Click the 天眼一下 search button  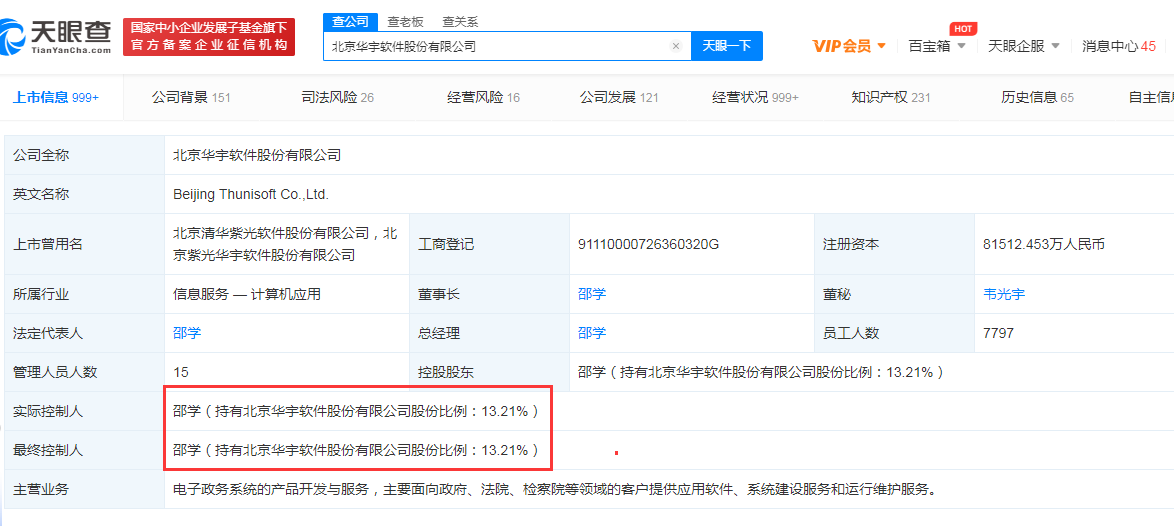tap(726, 46)
